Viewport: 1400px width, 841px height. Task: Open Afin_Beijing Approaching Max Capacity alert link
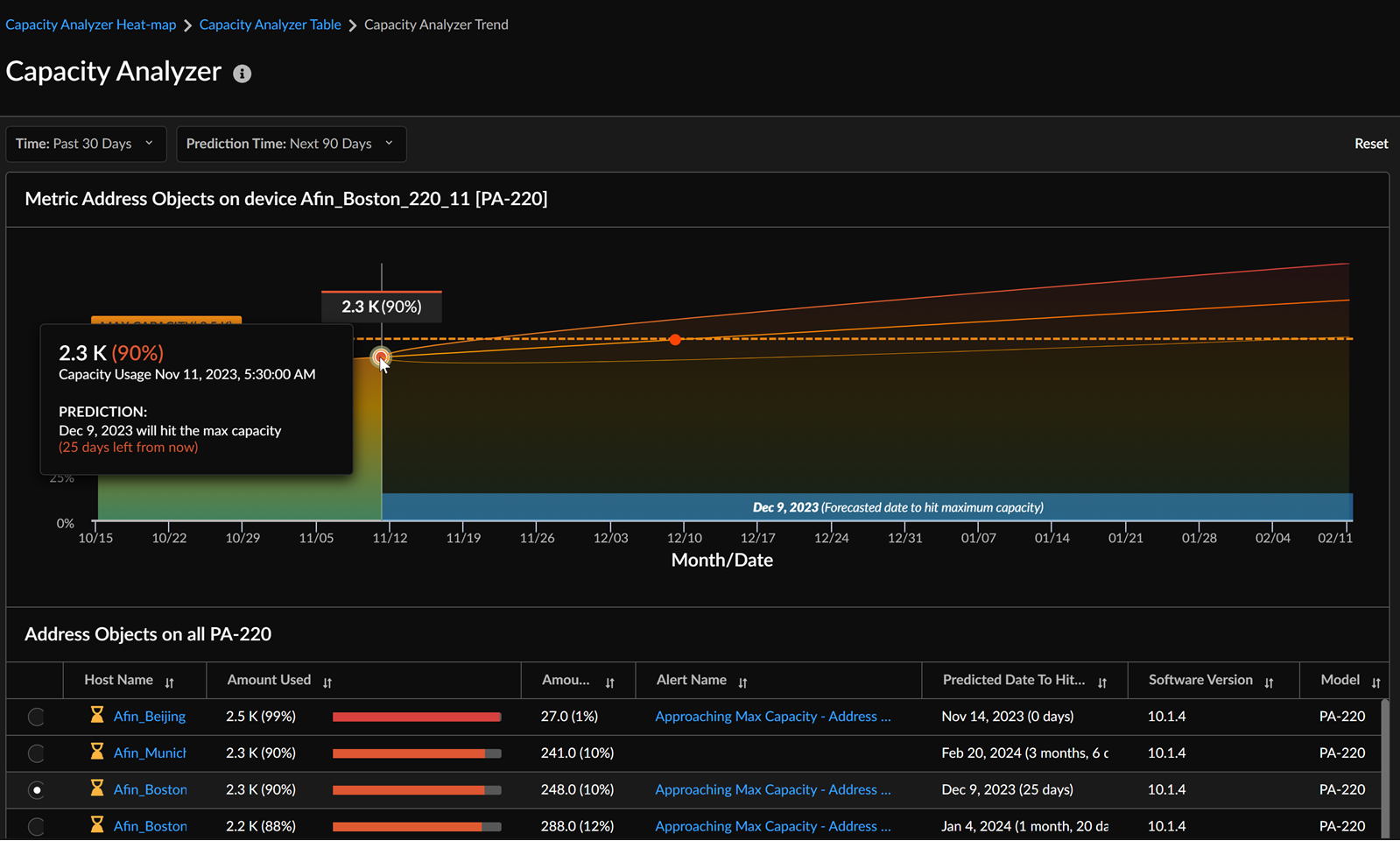[772, 717]
